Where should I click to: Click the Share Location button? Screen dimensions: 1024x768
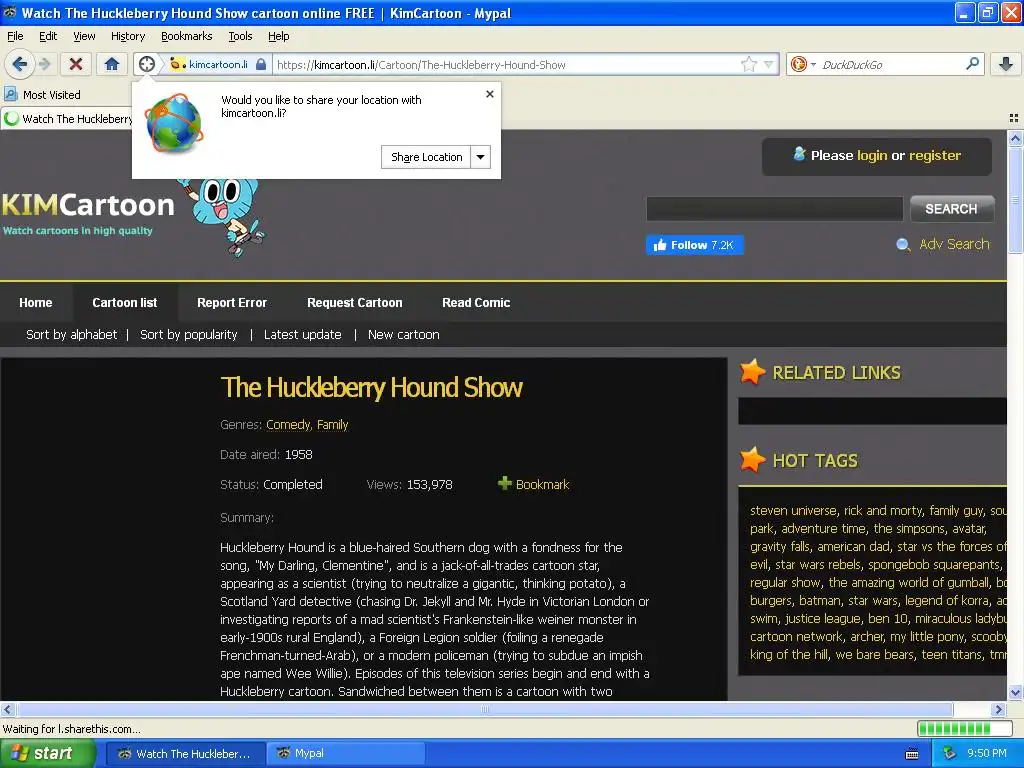[426, 157]
